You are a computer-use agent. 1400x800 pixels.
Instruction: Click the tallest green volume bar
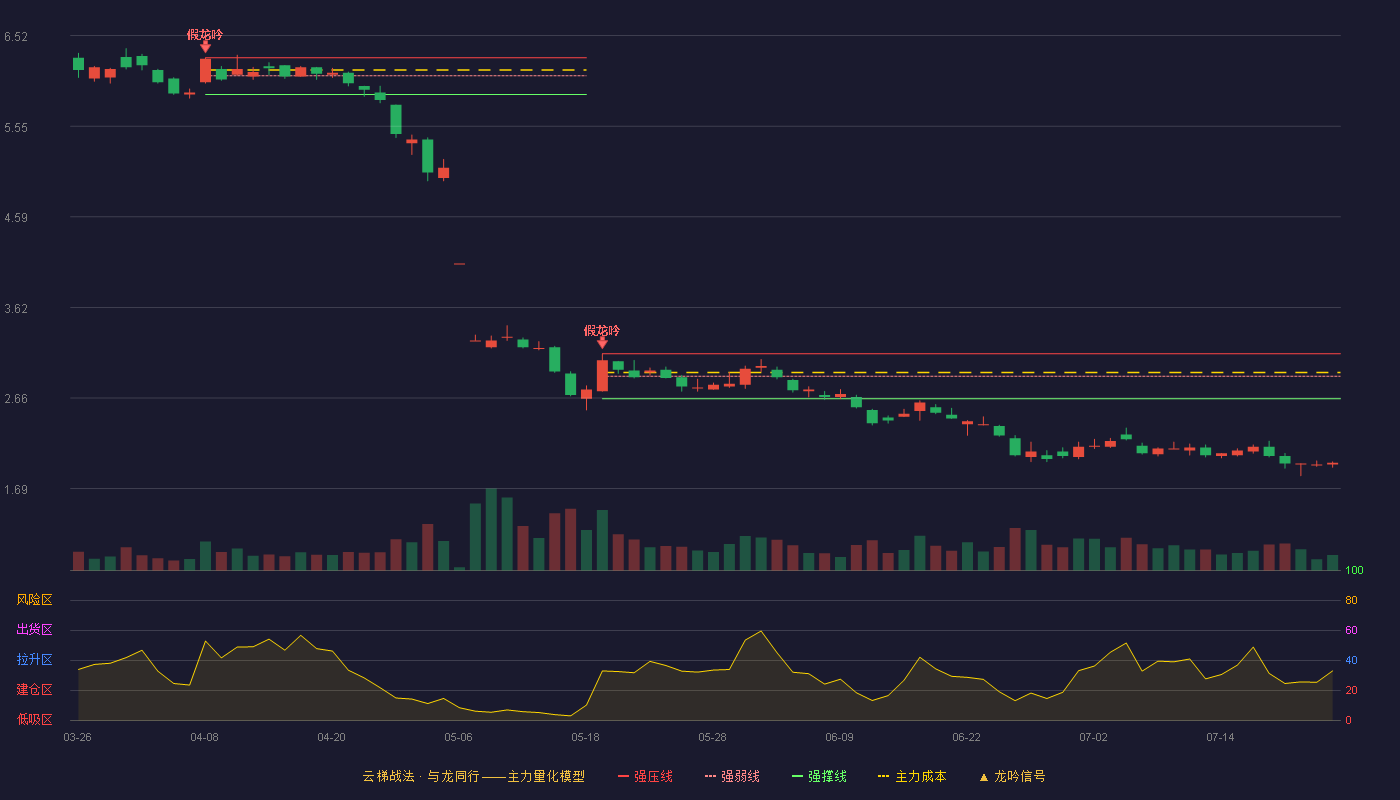click(491, 529)
